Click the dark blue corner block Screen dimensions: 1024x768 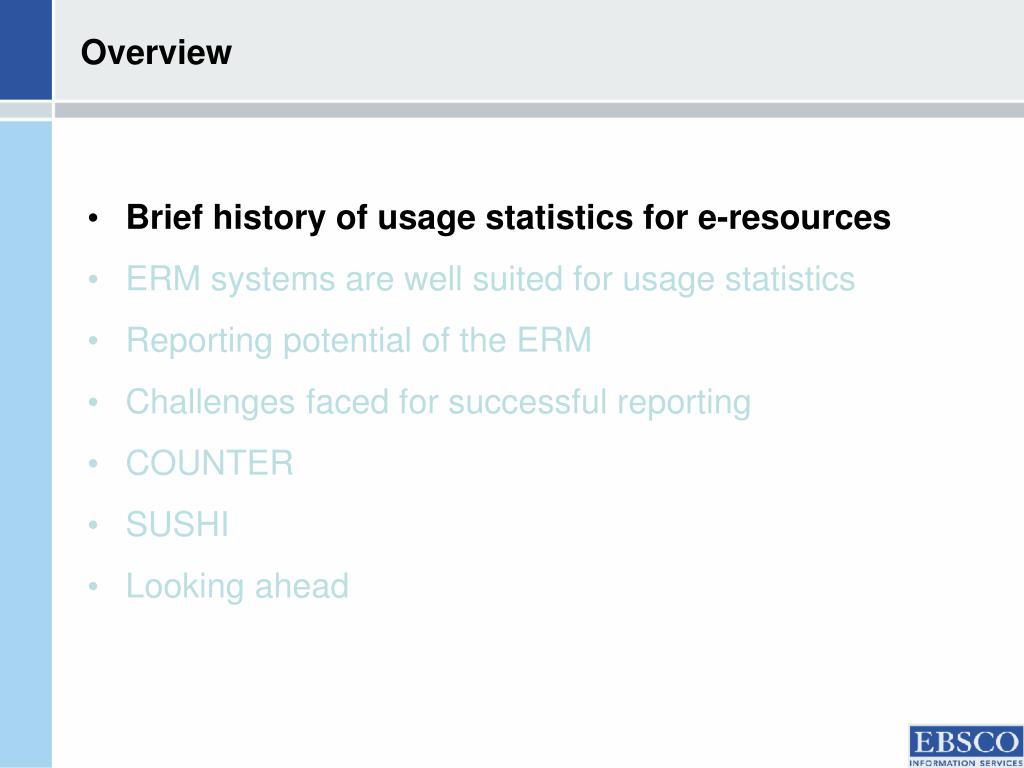click(x=25, y=50)
